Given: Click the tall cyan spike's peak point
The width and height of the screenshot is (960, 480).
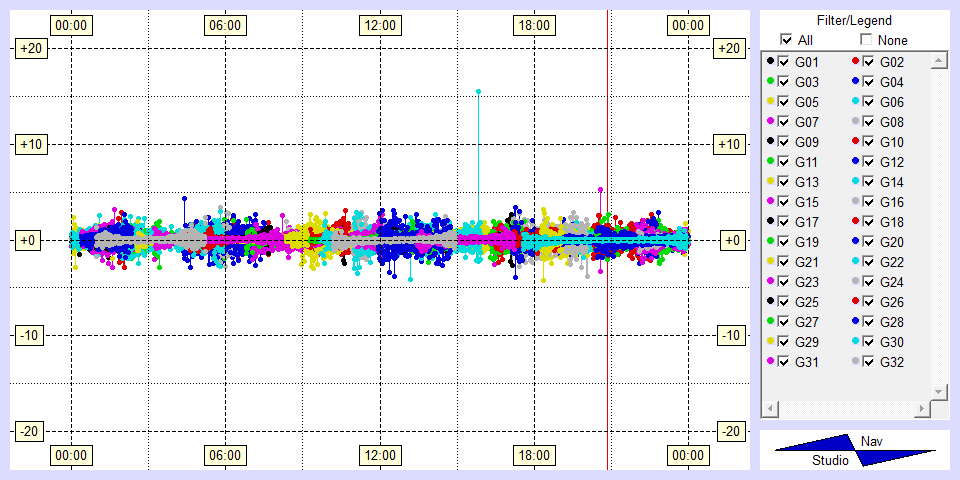Looking at the screenshot, I should (x=478, y=92).
